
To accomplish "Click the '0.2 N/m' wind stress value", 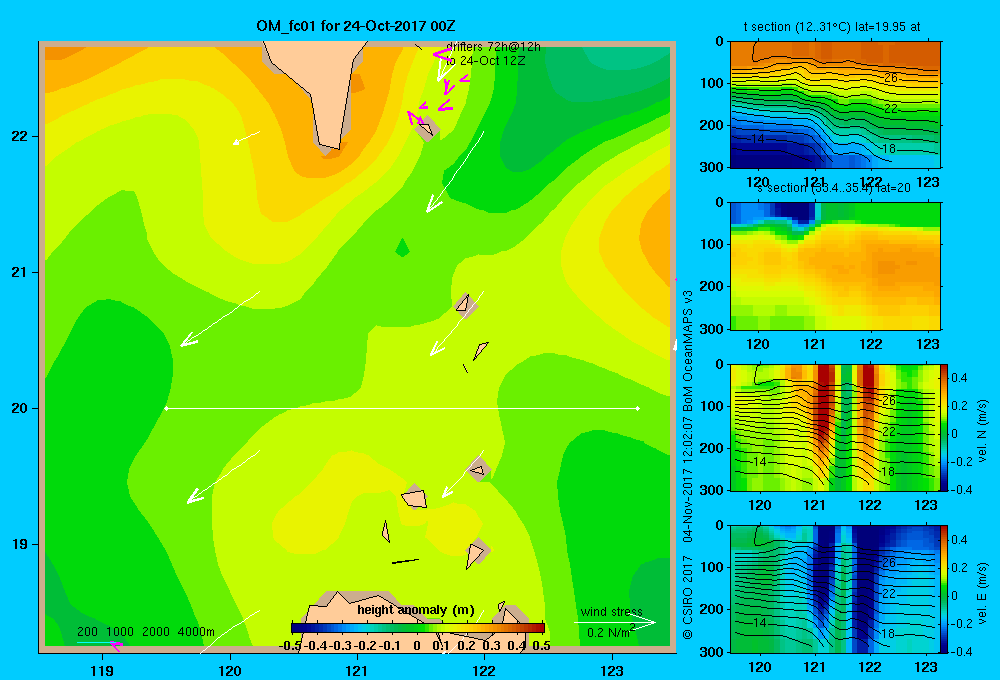I will (x=610, y=632).
